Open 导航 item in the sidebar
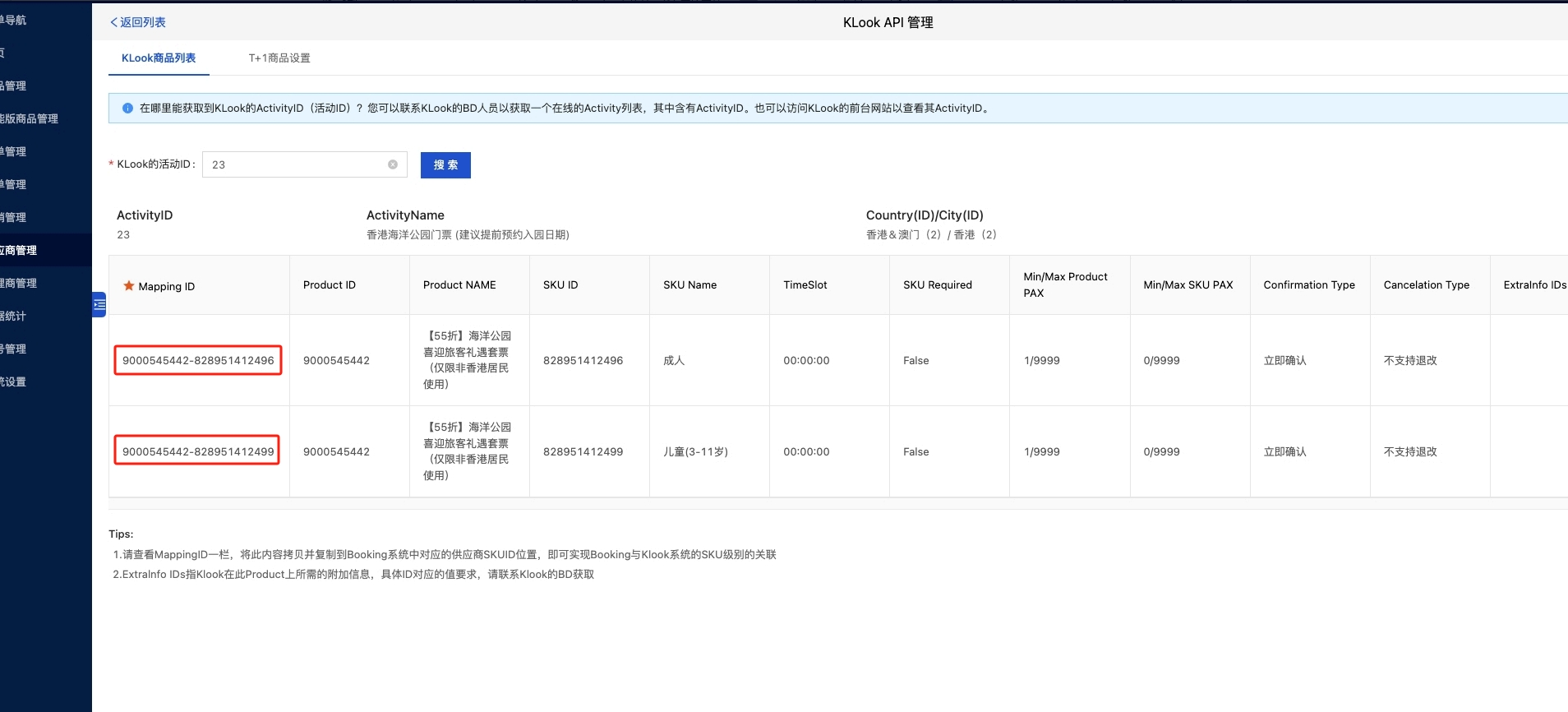Screen dimensions: 1568x712 (x=46, y=20)
